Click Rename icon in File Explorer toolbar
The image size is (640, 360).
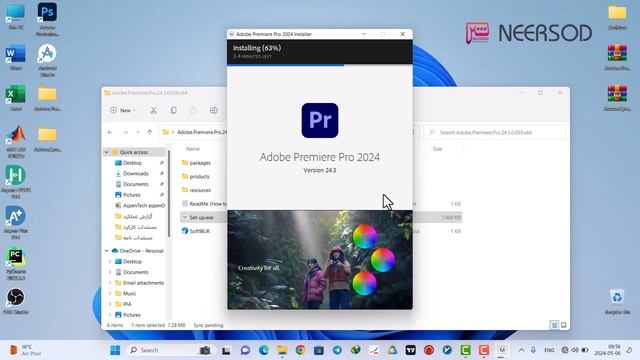pyautogui.click(x=213, y=110)
